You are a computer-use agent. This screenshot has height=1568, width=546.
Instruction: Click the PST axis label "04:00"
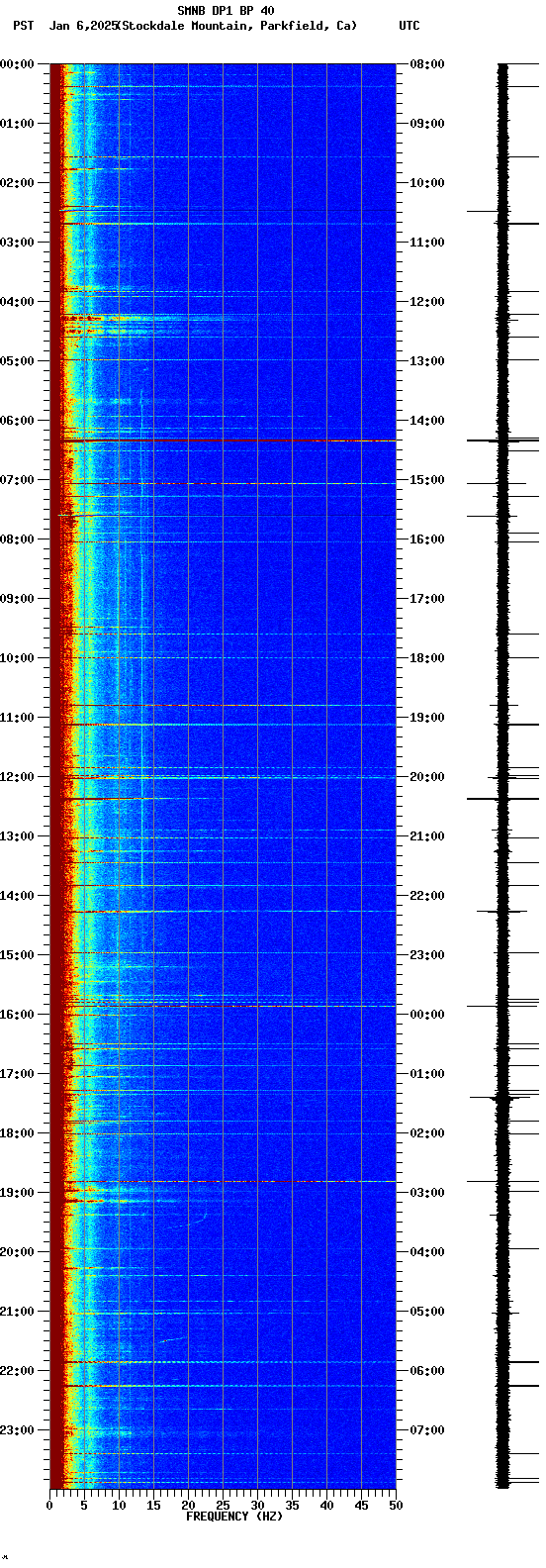(x=17, y=302)
